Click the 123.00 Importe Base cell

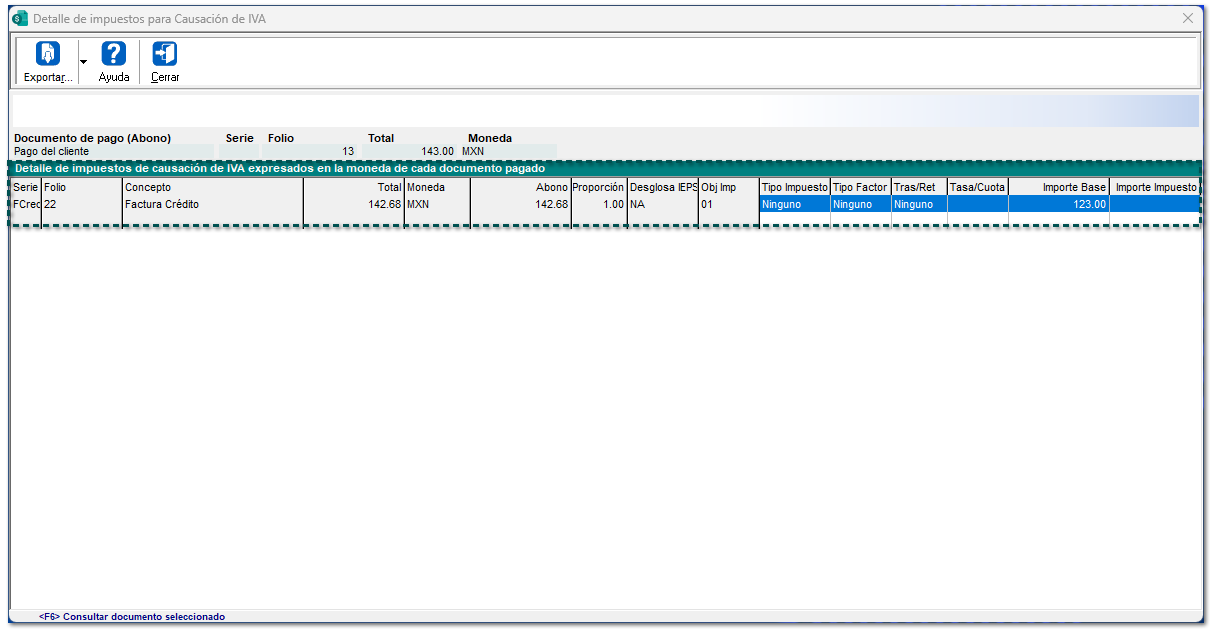point(1058,204)
